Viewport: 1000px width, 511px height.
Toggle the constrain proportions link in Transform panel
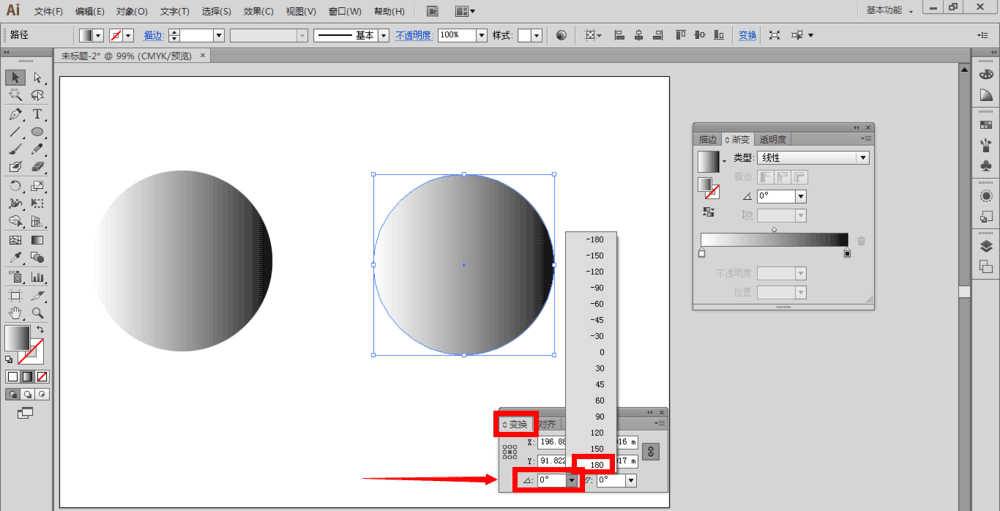(x=650, y=452)
